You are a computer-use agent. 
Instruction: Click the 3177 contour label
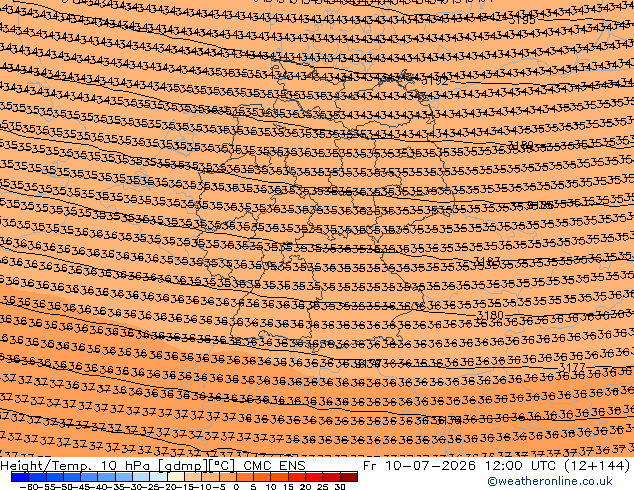[572, 367]
